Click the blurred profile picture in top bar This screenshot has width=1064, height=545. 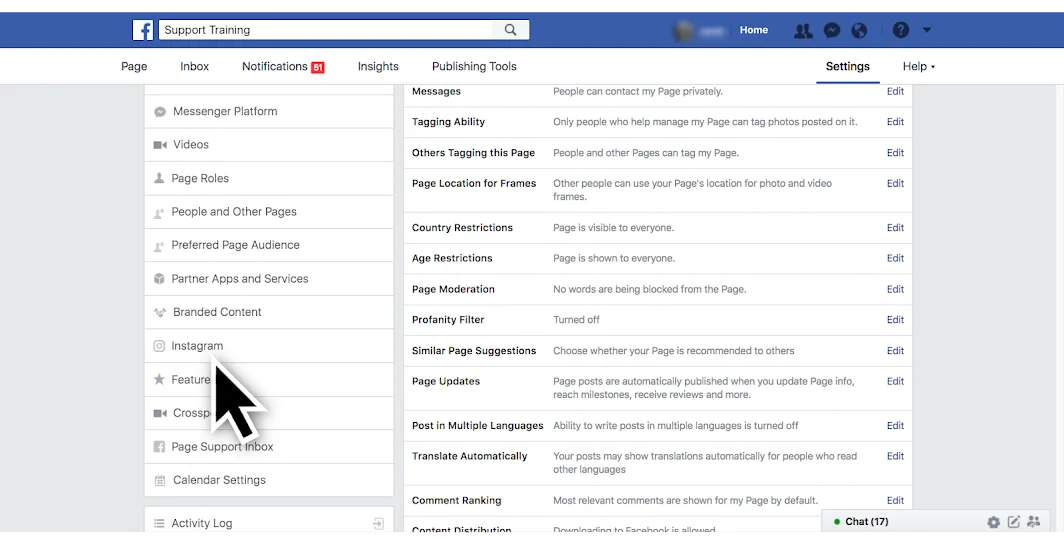[x=683, y=31]
